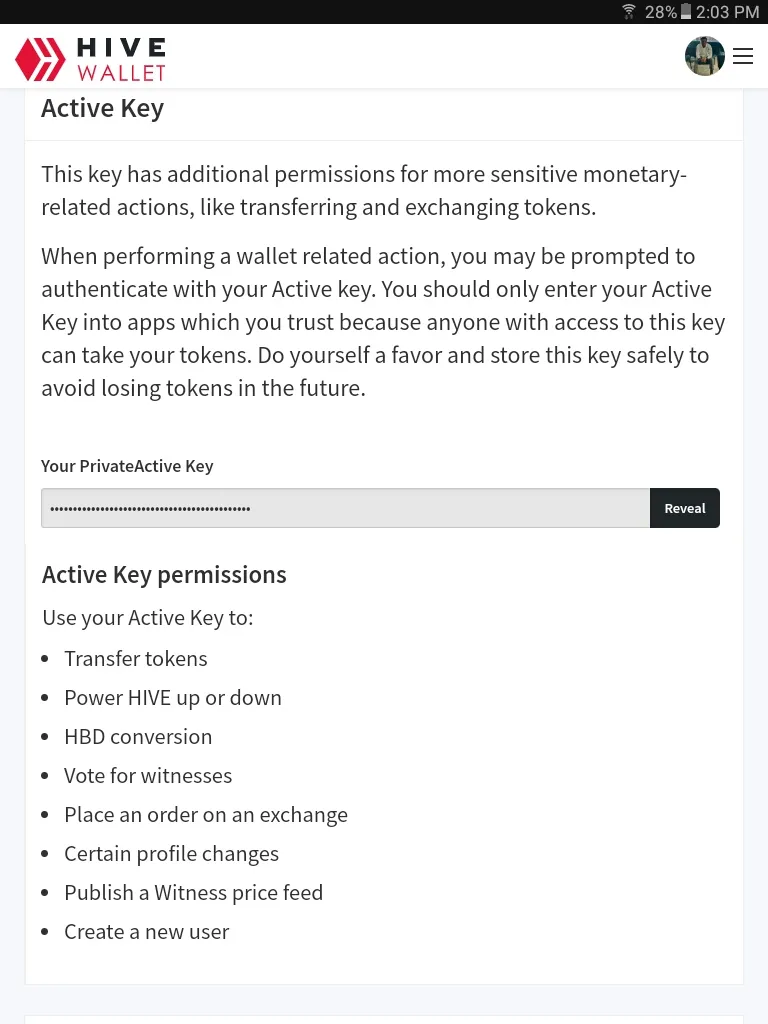
Task: Select the Create a new user item
Action: pyautogui.click(x=147, y=932)
